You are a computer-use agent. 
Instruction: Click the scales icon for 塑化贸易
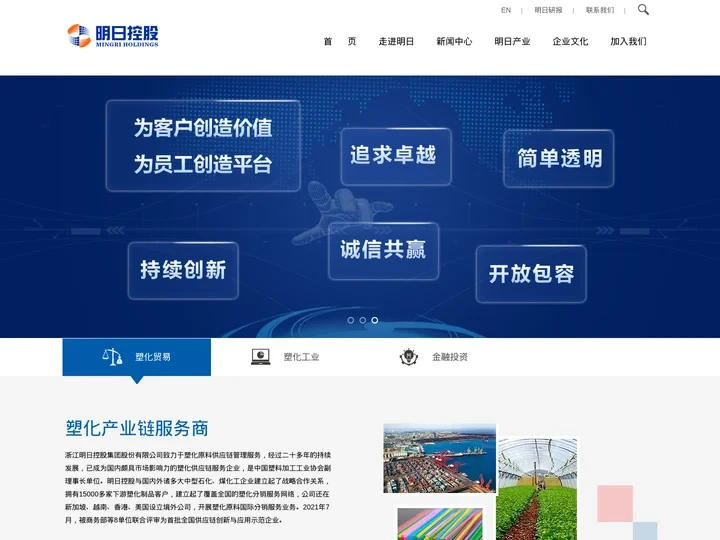(x=112, y=356)
